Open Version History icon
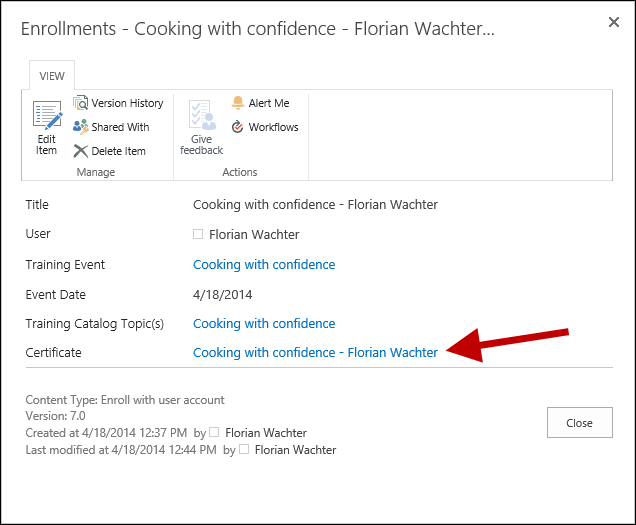636x525 pixels. click(x=81, y=103)
